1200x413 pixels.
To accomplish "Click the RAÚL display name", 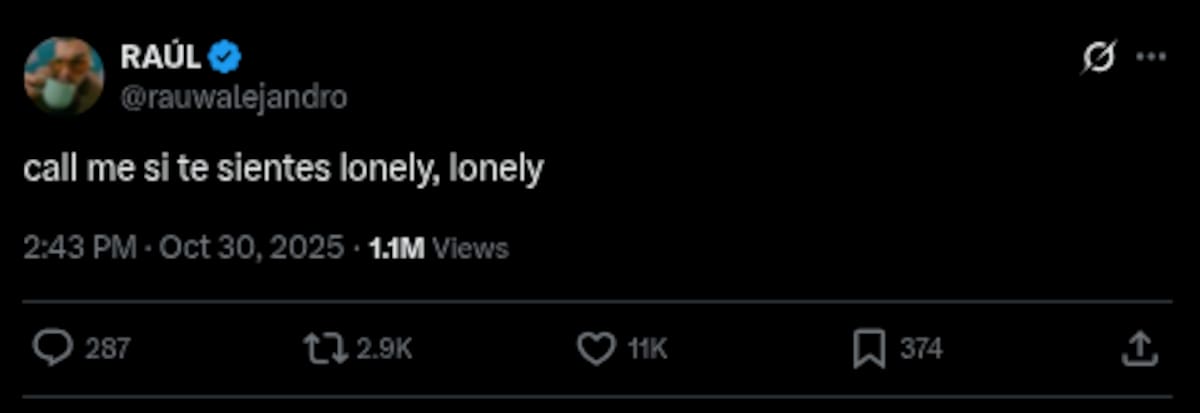I will 161,58.
